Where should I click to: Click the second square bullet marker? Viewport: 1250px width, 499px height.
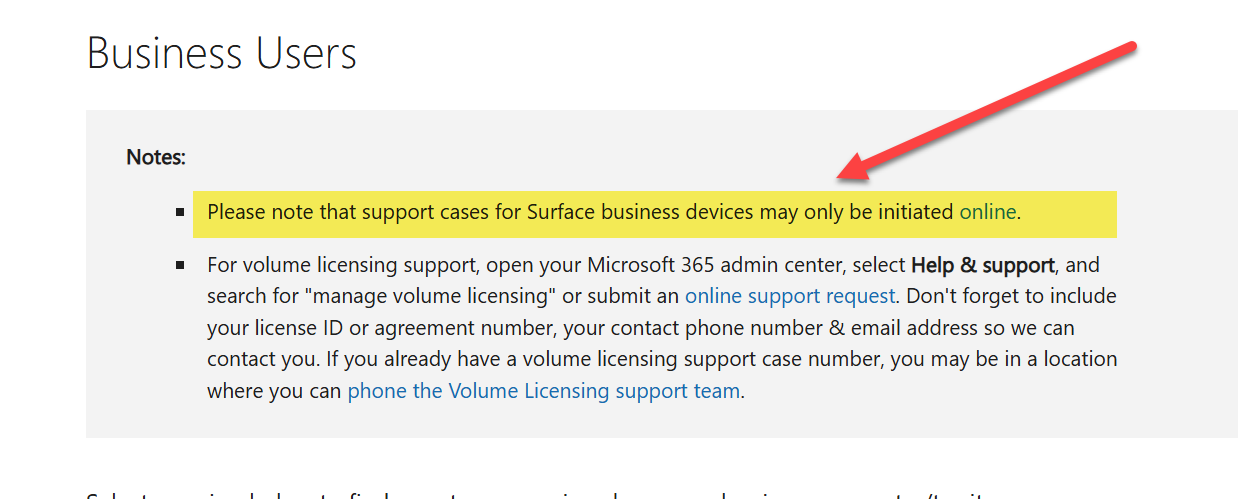tap(180, 266)
